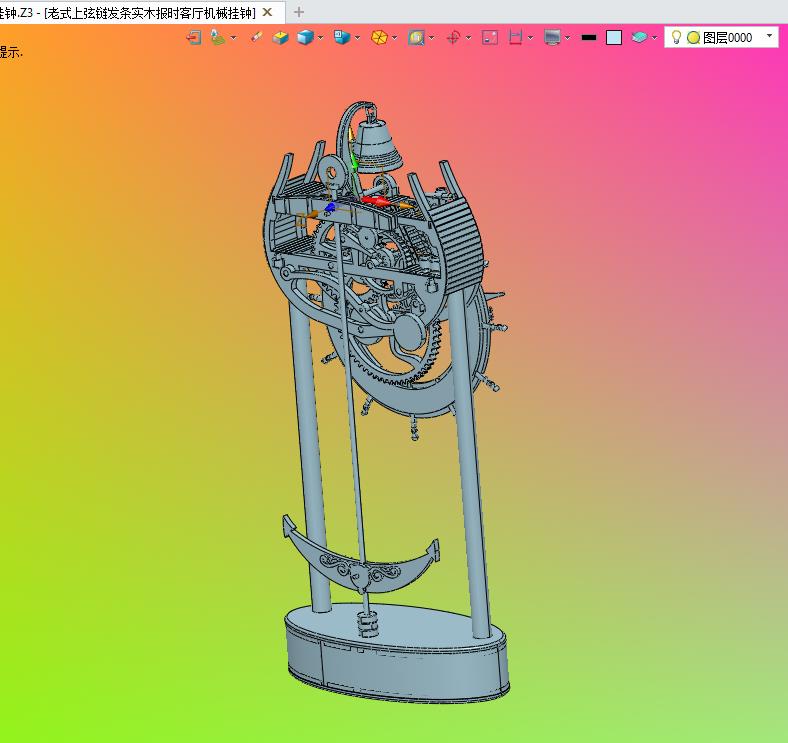
Task: Click the grey monitor display icon
Action: pyautogui.click(x=552, y=38)
